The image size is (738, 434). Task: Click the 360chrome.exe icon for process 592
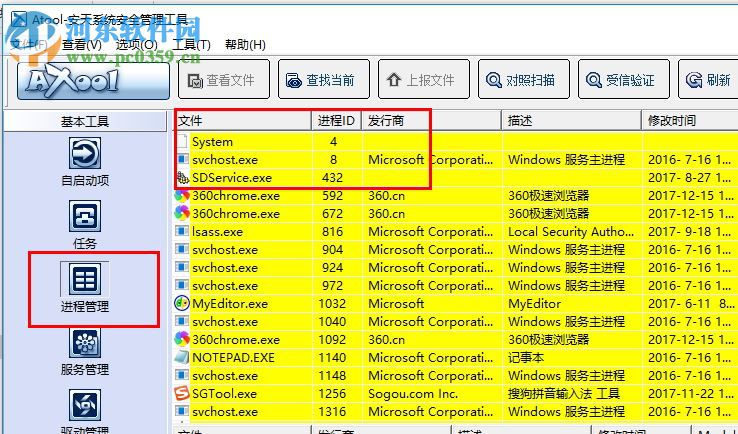click(x=182, y=196)
